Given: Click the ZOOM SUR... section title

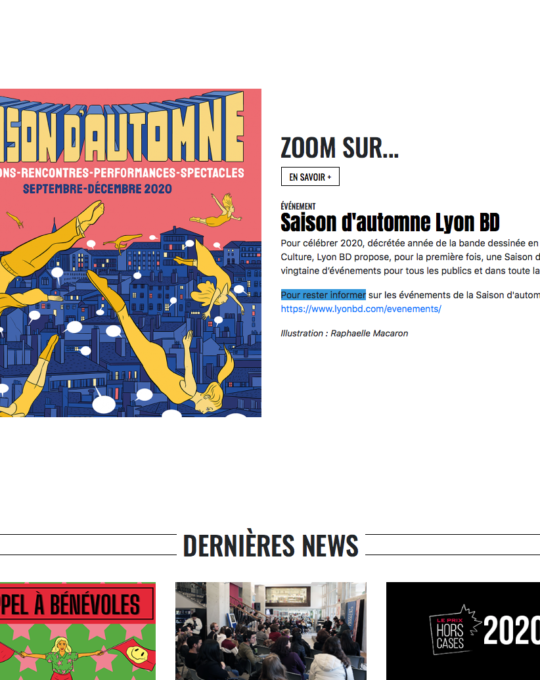Looking at the screenshot, I should pos(339,148).
